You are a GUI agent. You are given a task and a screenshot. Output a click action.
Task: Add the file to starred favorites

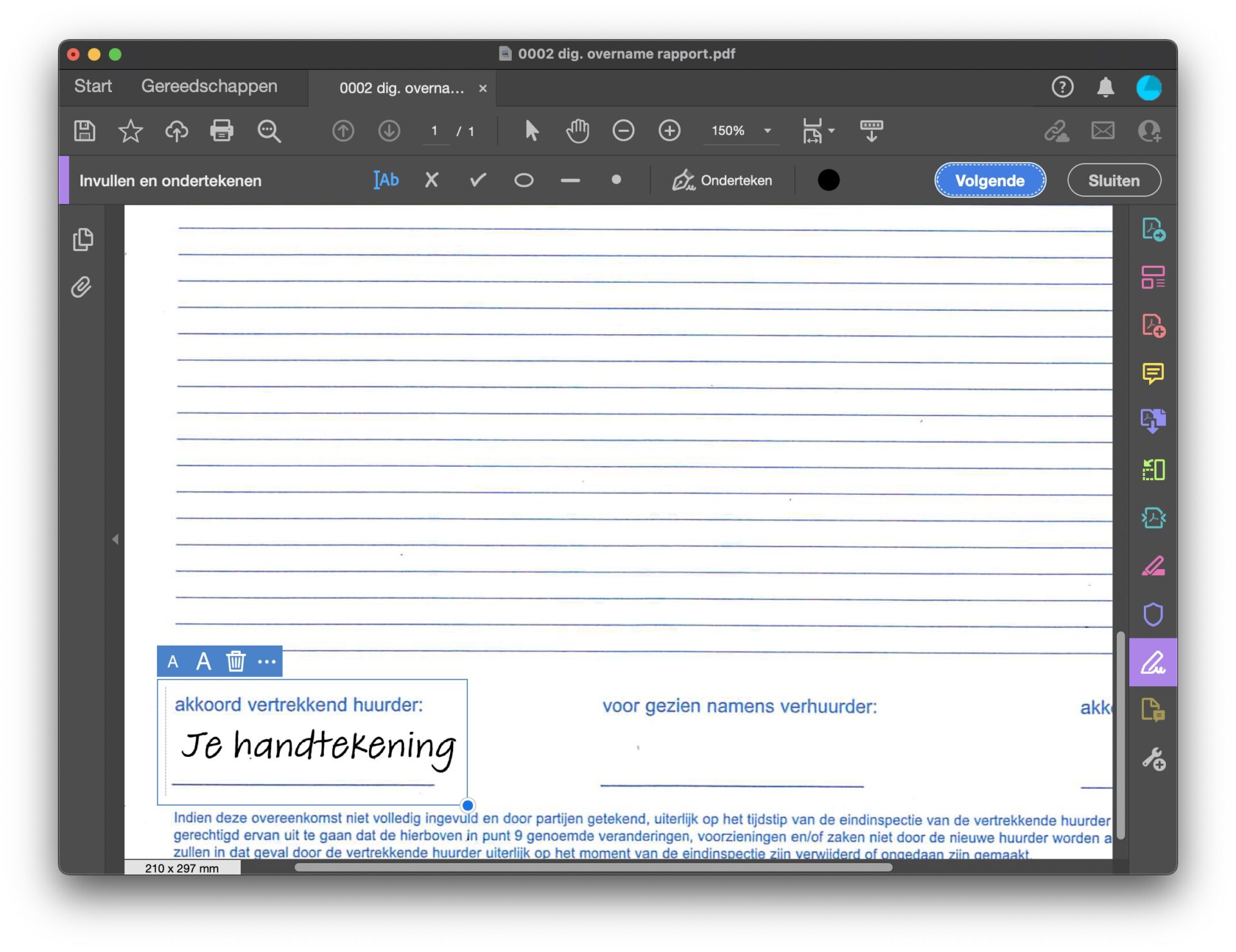(x=131, y=131)
